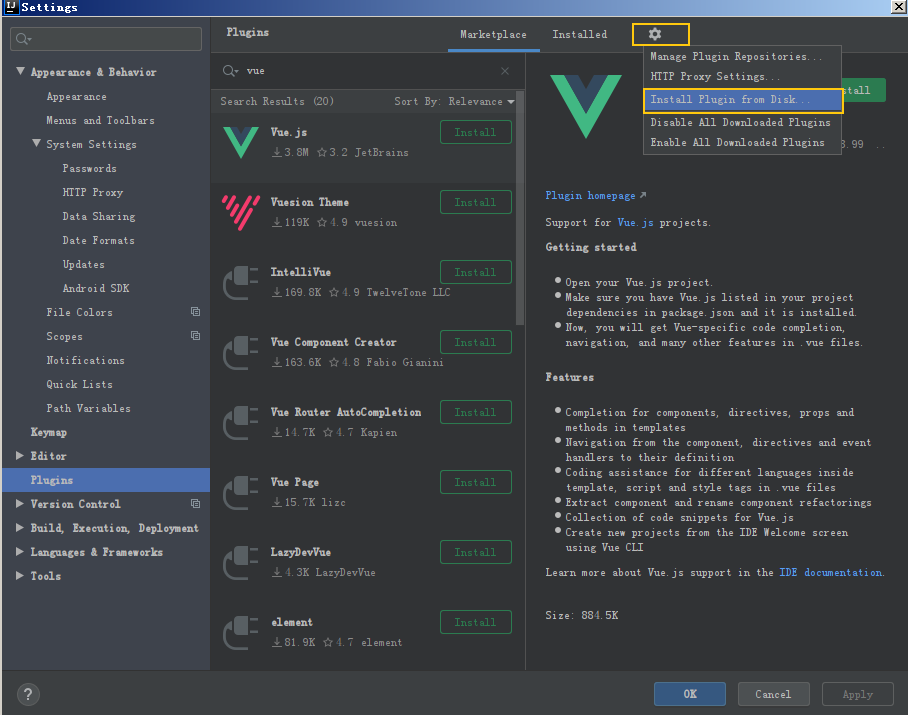Click the plugin search results scrollbar
Screen dimensions: 908x715
pos(519,208)
